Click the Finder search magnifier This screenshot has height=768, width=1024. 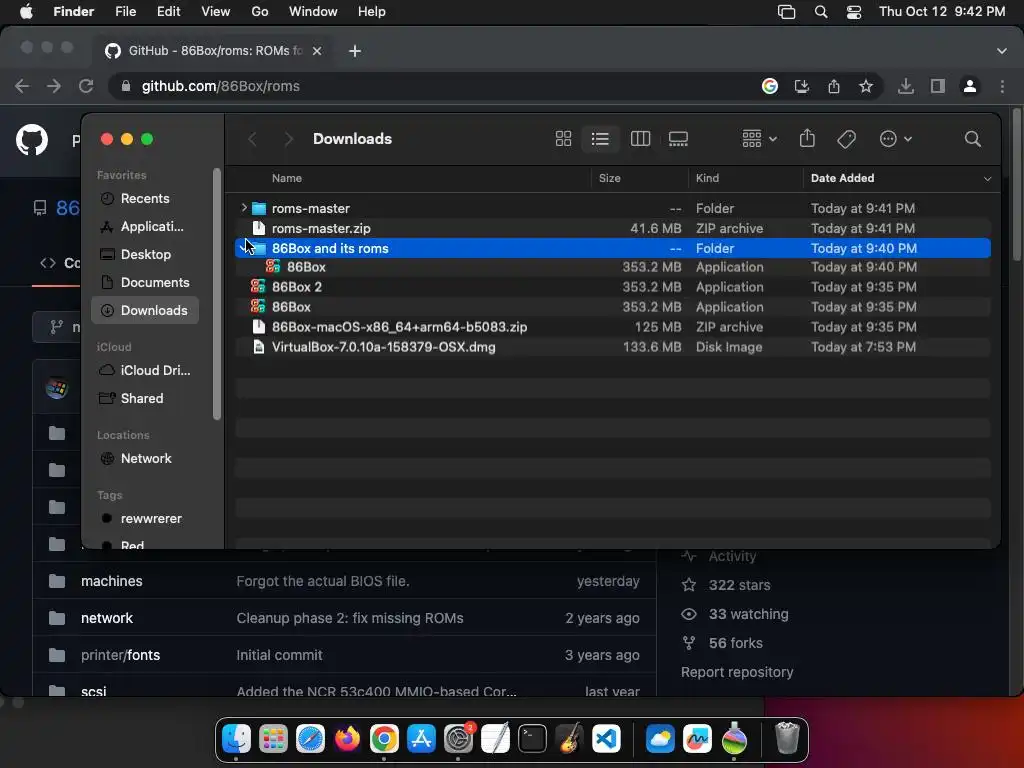(972, 138)
